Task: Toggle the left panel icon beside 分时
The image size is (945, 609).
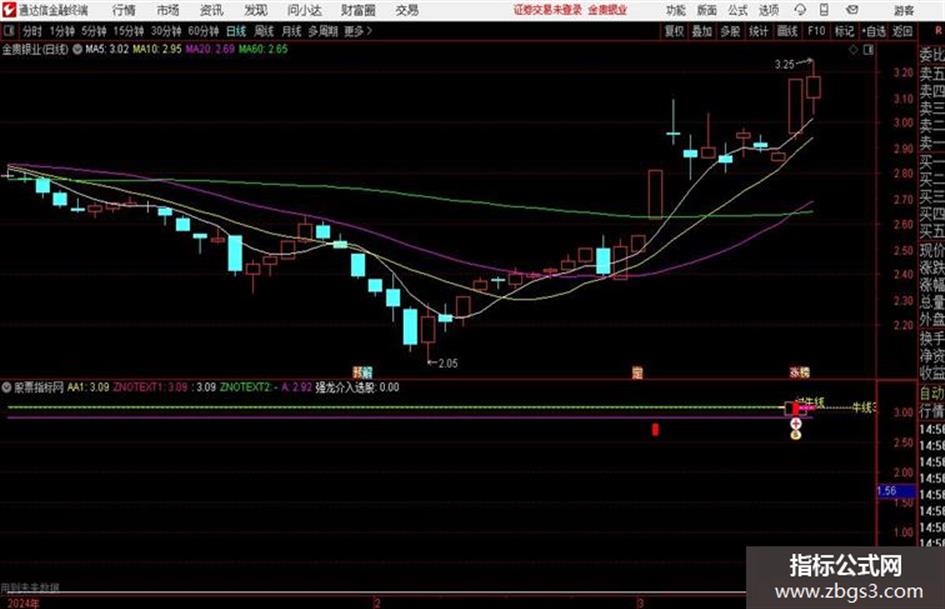Action: point(8,31)
